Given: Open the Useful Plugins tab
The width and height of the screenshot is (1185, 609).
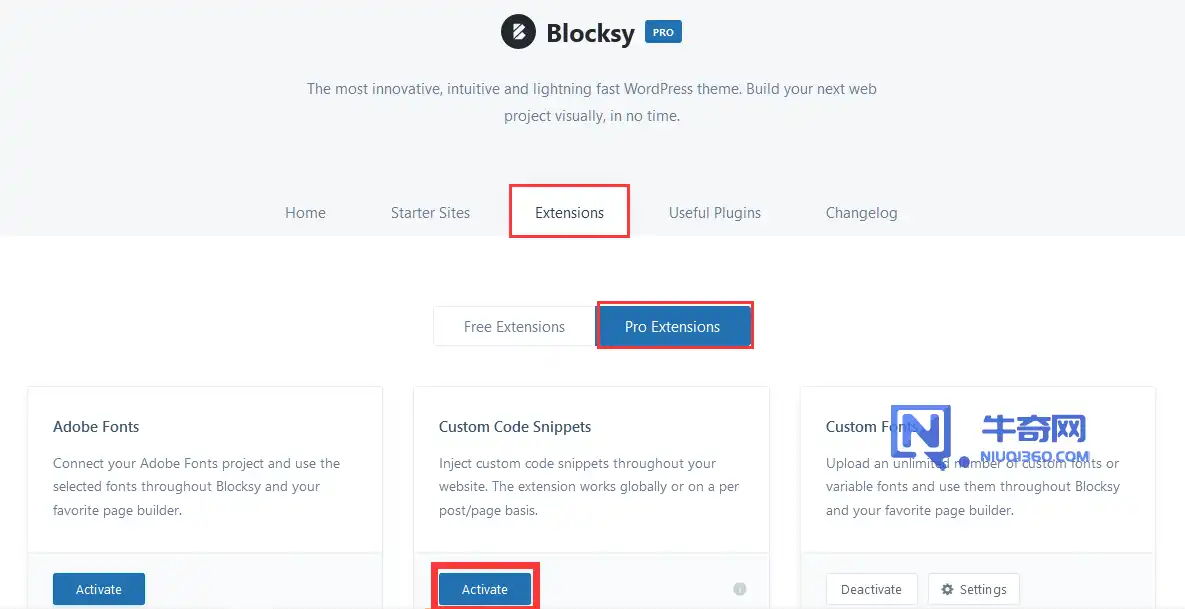Looking at the screenshot, I should (714, 212).
